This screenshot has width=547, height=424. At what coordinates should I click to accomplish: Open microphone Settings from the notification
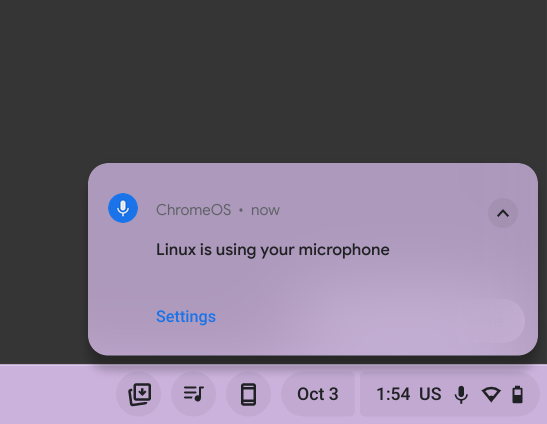pyautogui.click(x=186, y=317)
